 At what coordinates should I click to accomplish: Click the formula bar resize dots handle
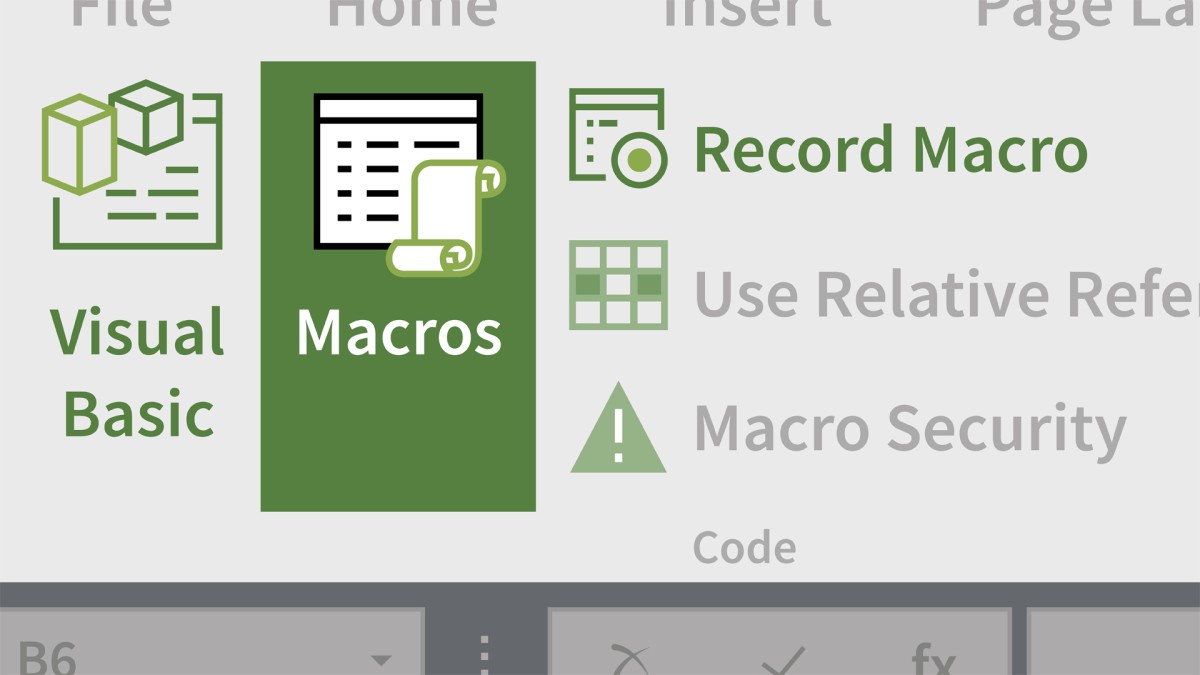tap(485, 656)
